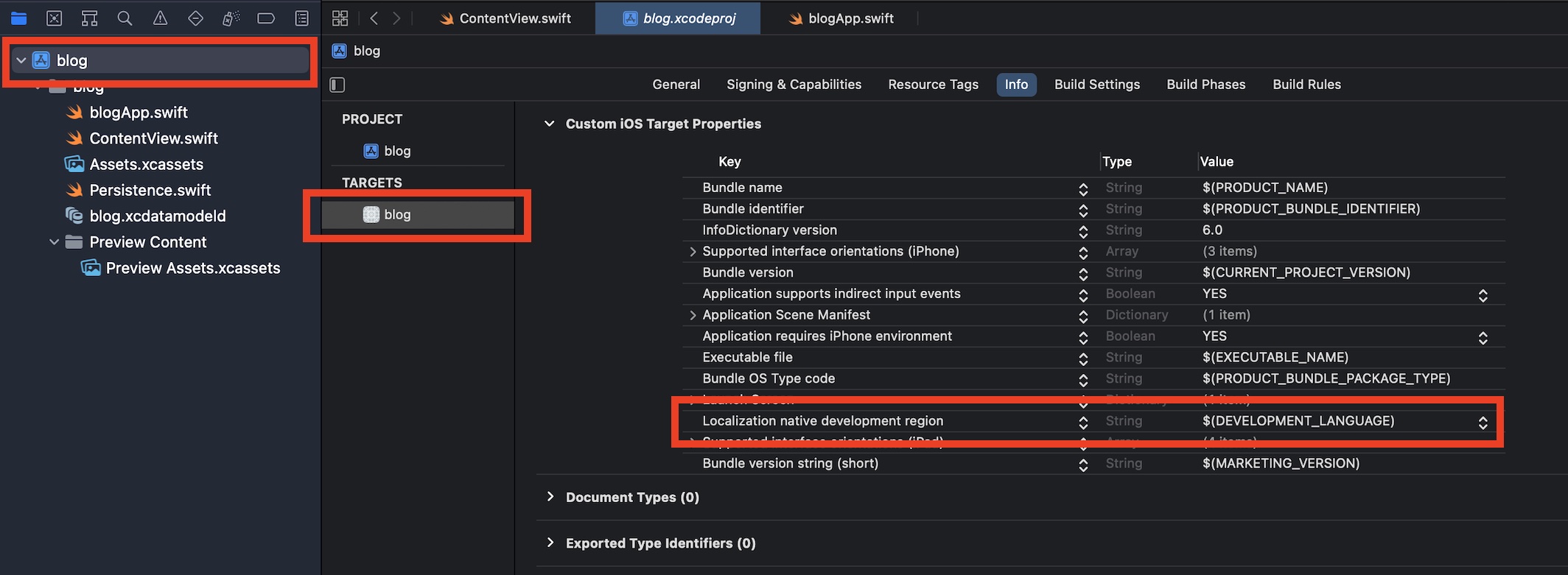Open the Issue navigator warning icon

[160, 18]
